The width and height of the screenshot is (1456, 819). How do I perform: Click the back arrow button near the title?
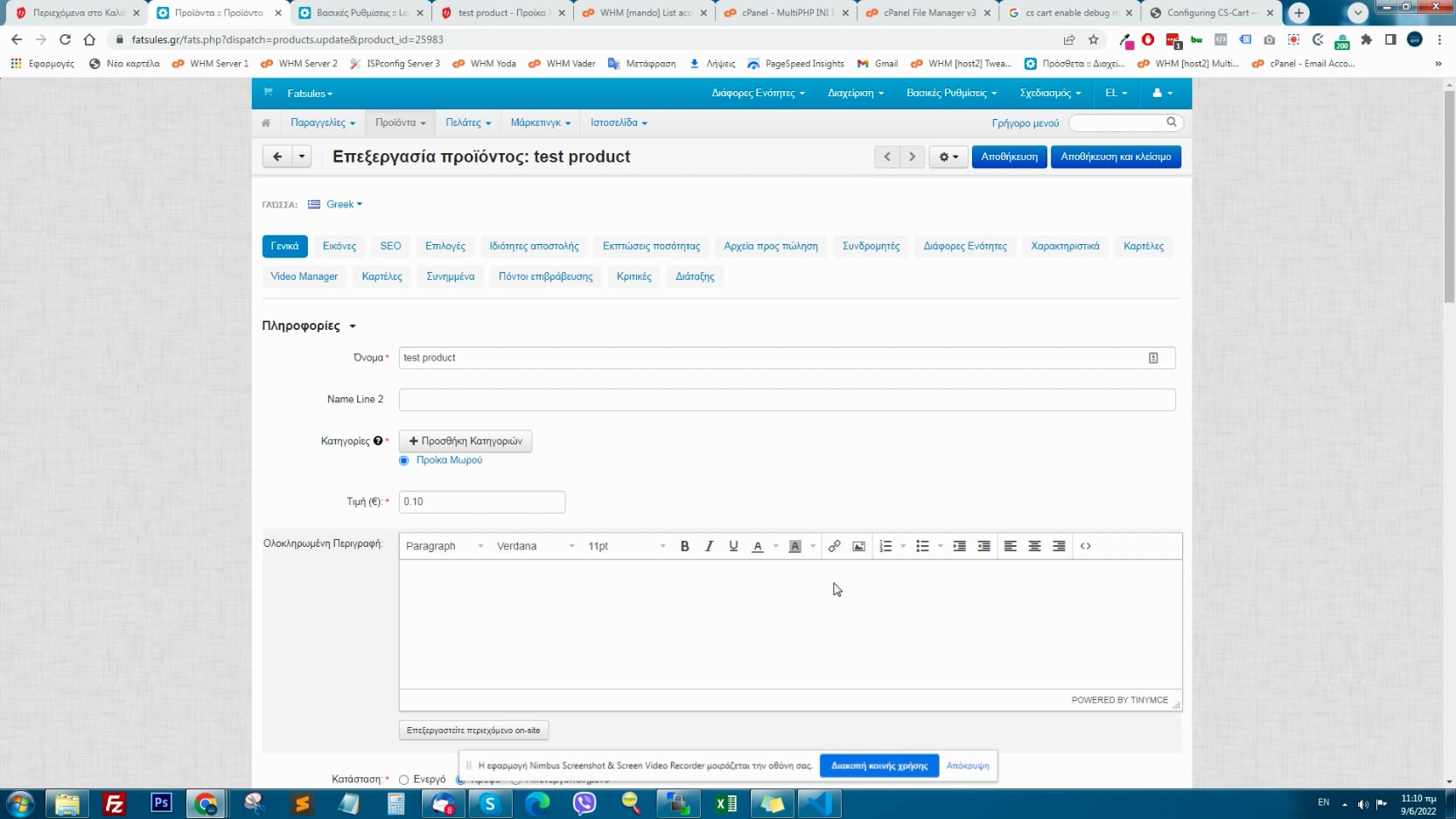[277, 157]
